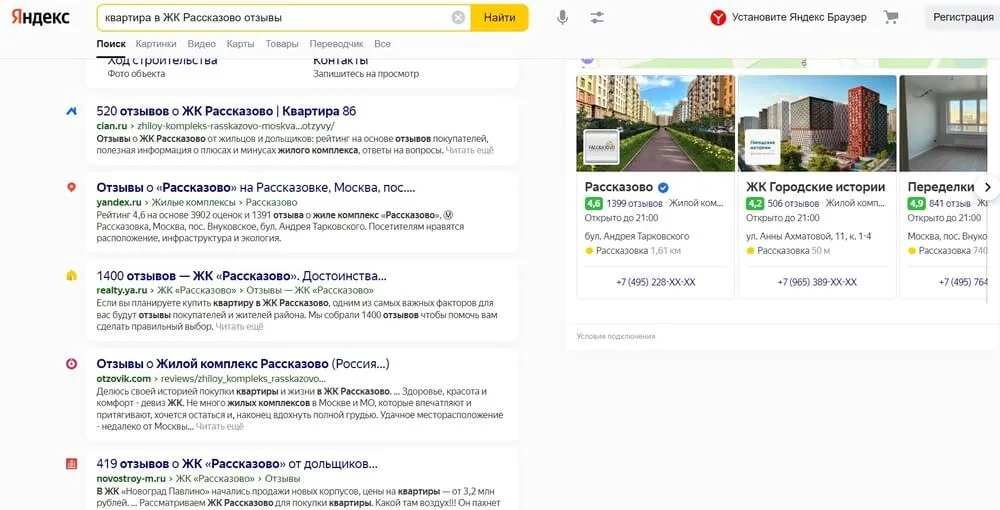This screenshot has height=510, width=1000.
Task: Open search settings sliders icon
Action: pyautogui.click(x=597, y=18)
